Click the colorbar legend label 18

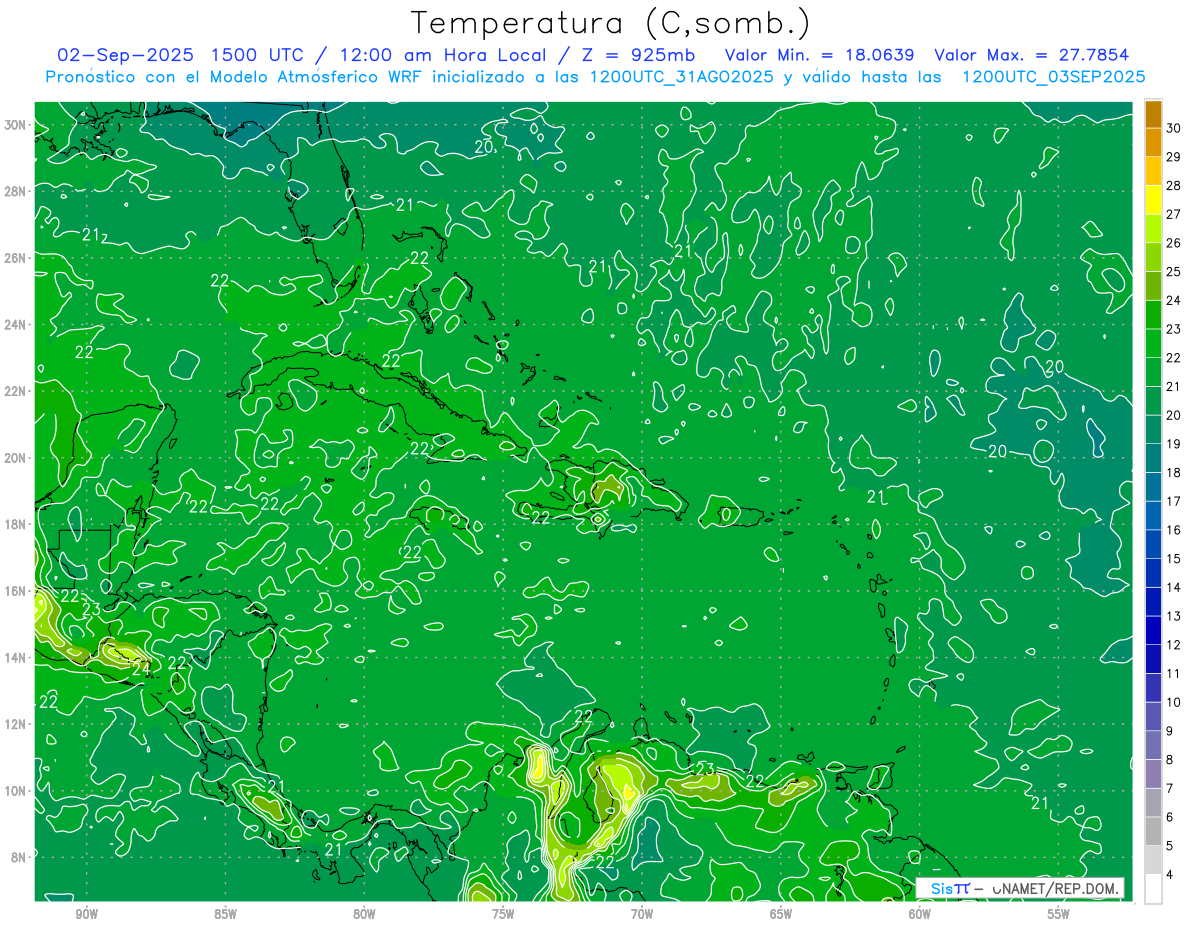click(1174, 472)
